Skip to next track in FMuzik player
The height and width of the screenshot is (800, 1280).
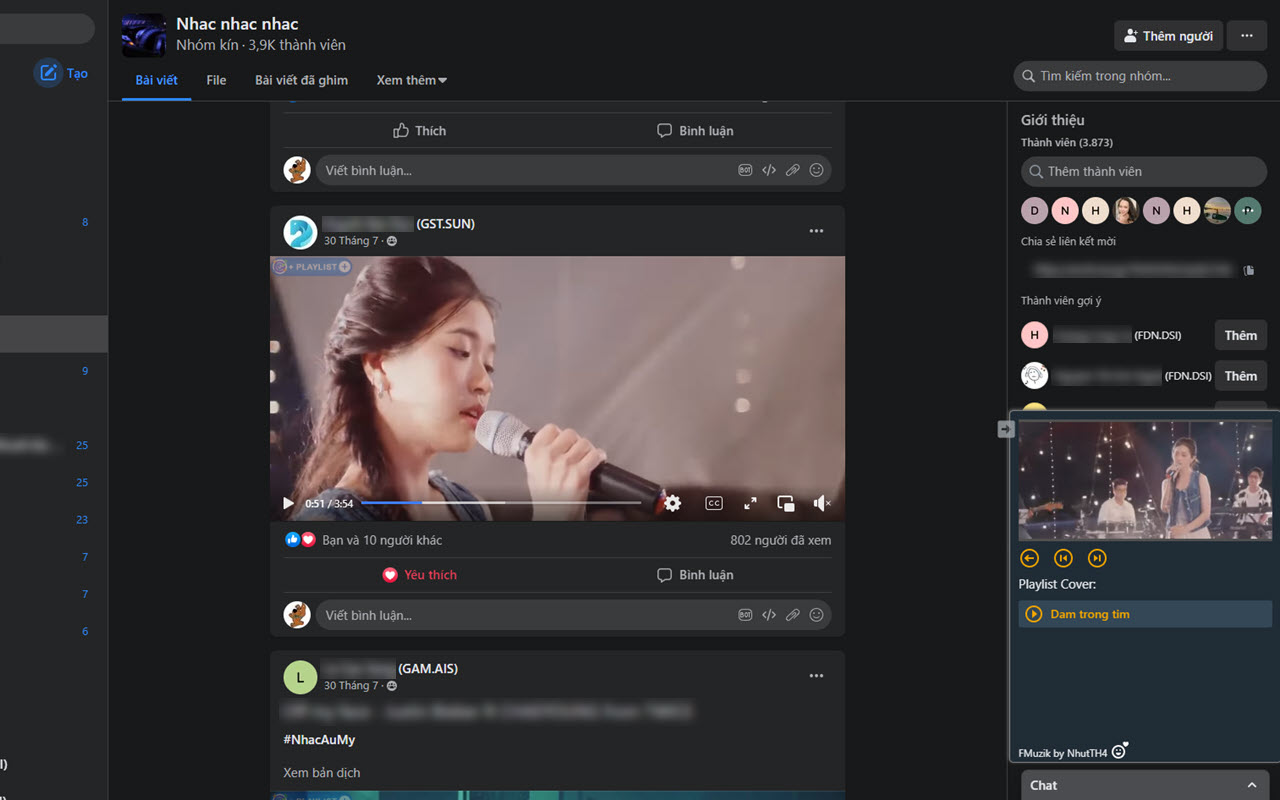click(x=1098, y=558)
